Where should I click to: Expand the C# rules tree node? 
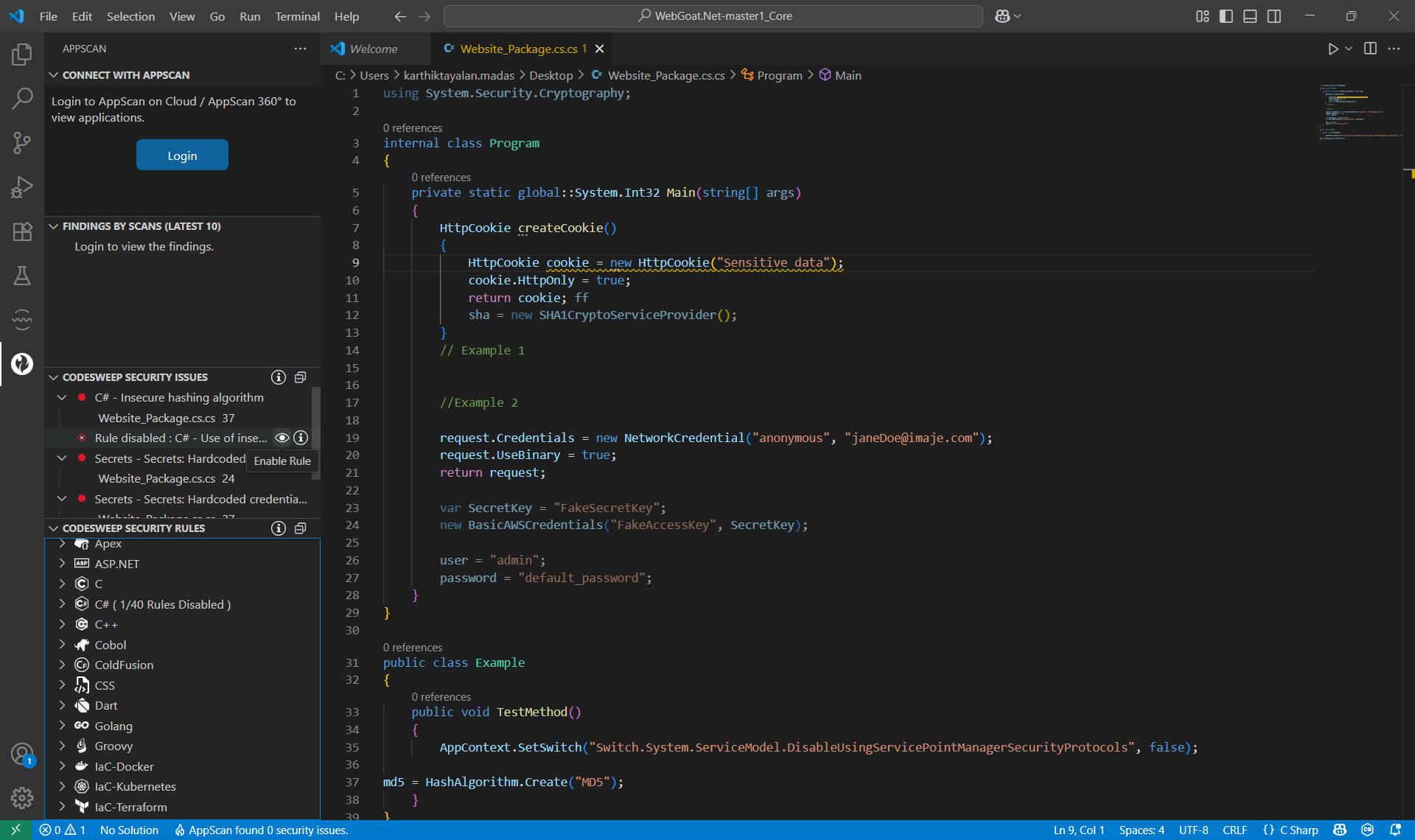click(62, 604)
